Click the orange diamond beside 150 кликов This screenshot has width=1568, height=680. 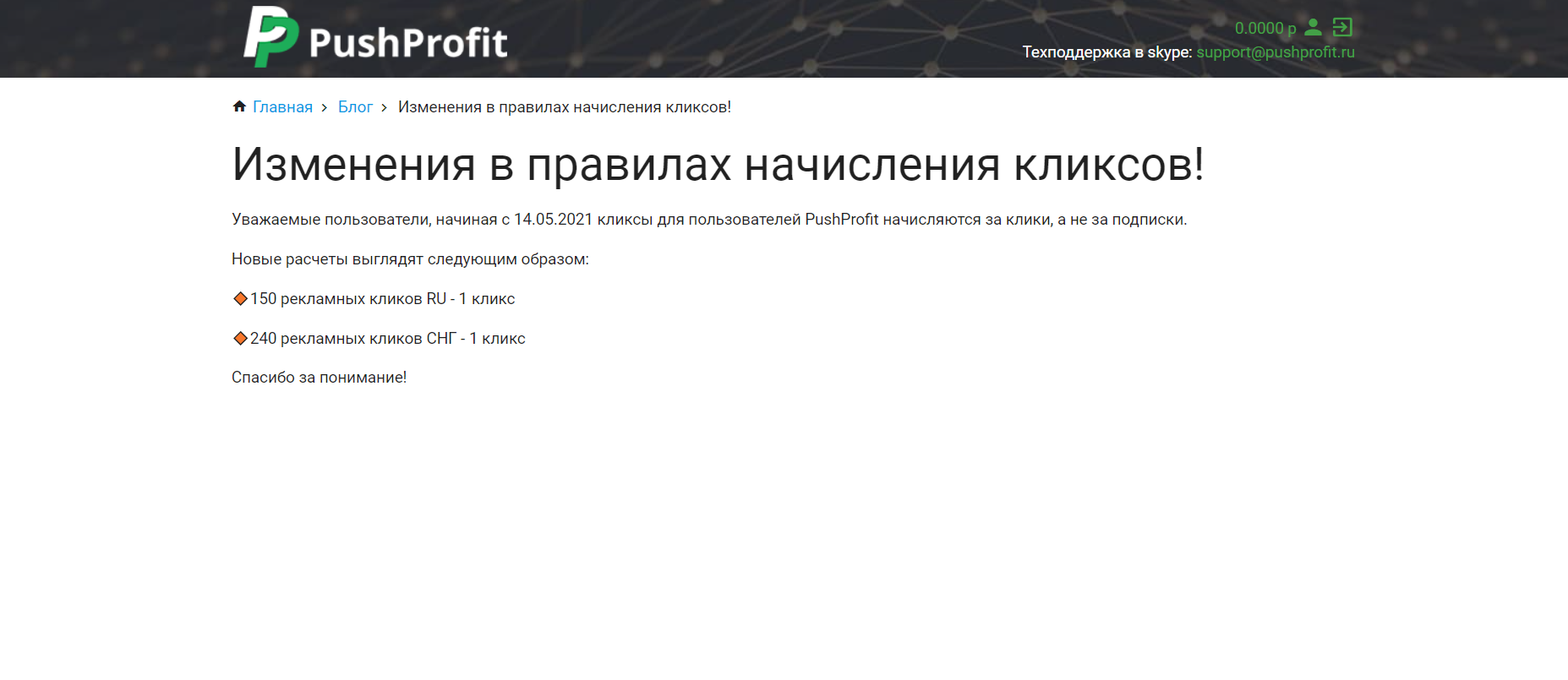(x=240, y=298)
